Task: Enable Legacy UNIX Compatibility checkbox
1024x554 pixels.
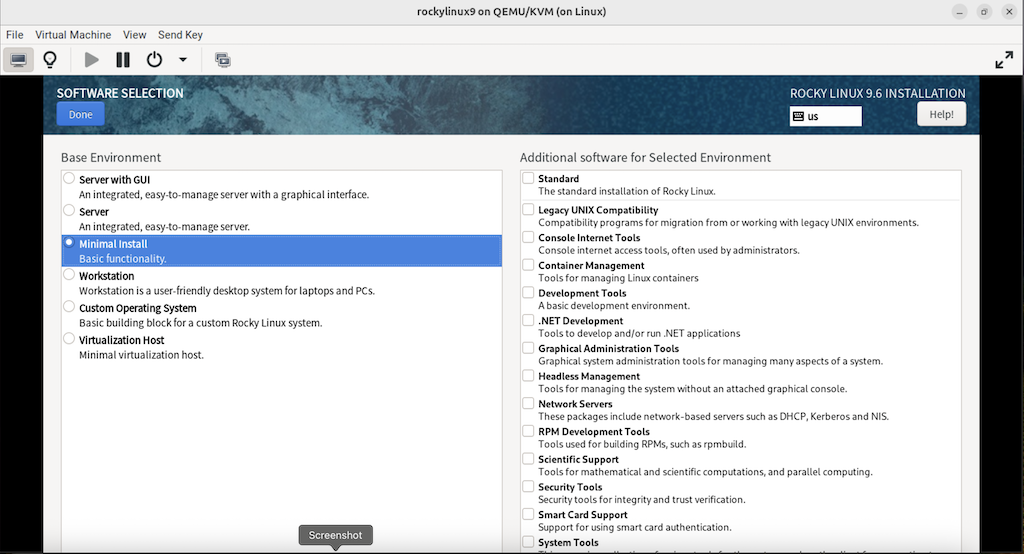Action: [528, 209]
